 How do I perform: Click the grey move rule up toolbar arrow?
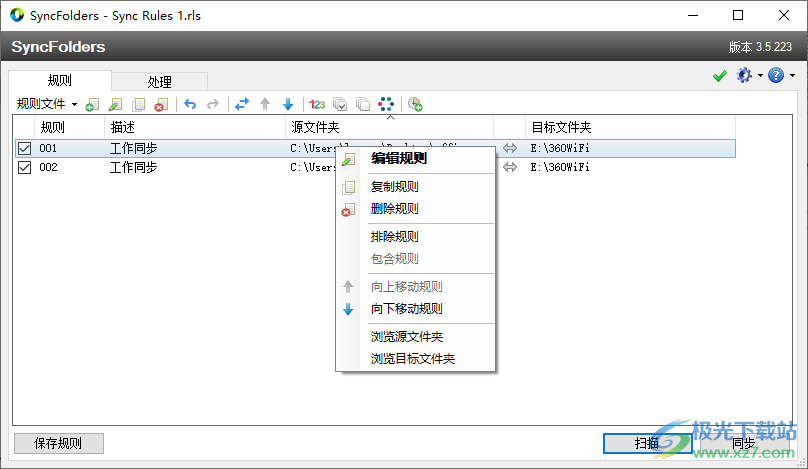(265, 104)
